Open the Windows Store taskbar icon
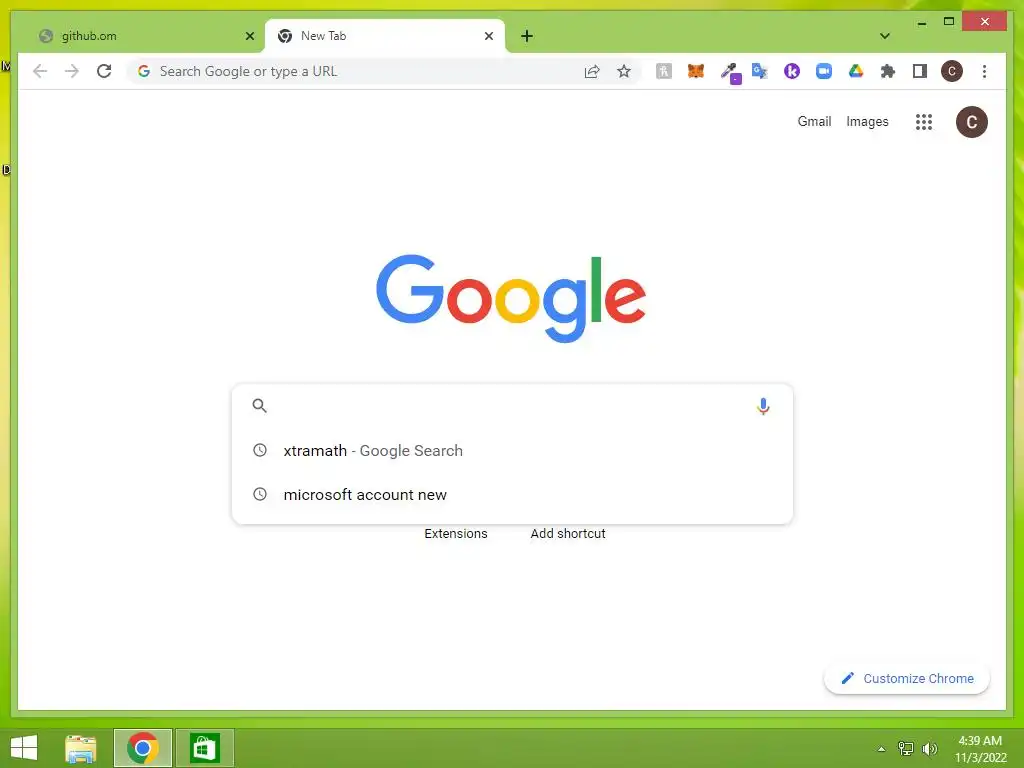Image resolution: width=1024 pixels, height=768 pixels. 204,748
